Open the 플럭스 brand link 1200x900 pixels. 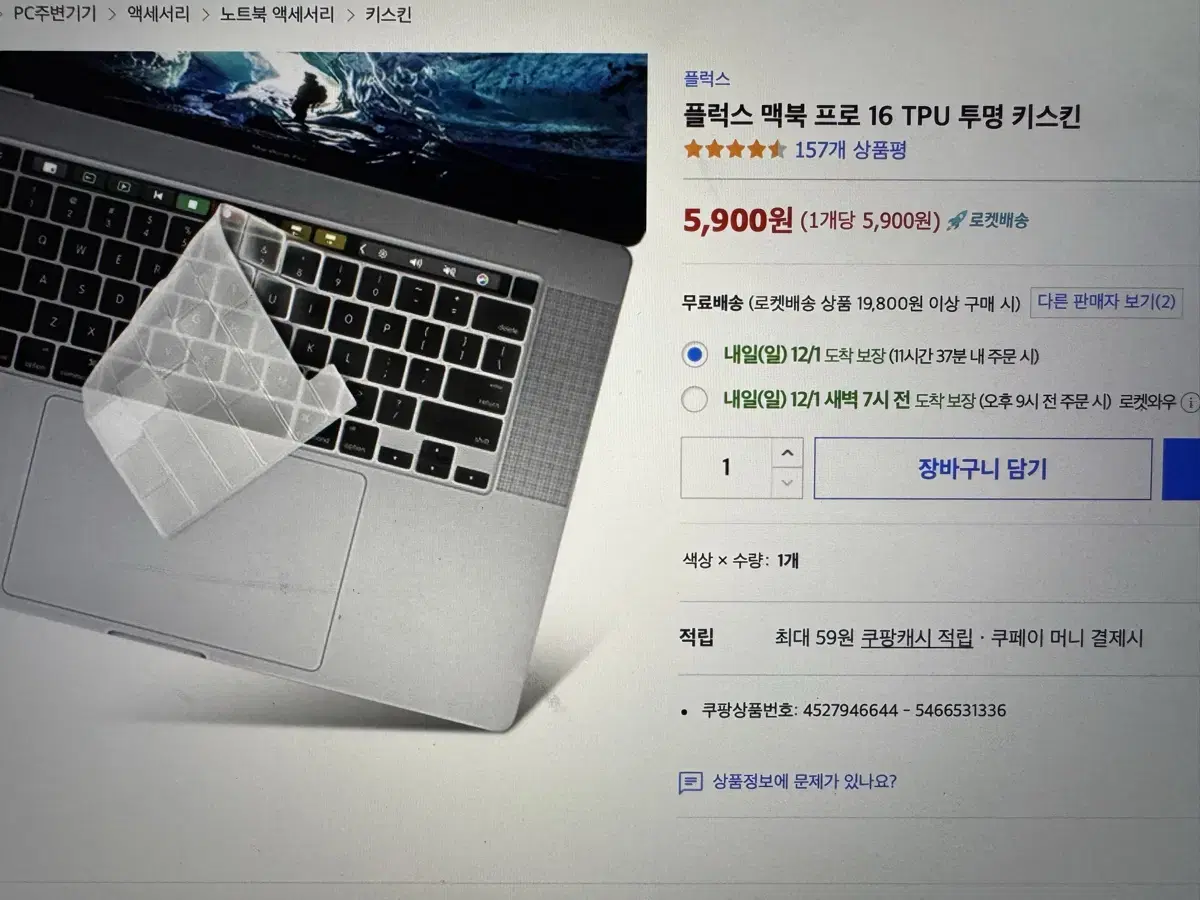click(707, 79)
